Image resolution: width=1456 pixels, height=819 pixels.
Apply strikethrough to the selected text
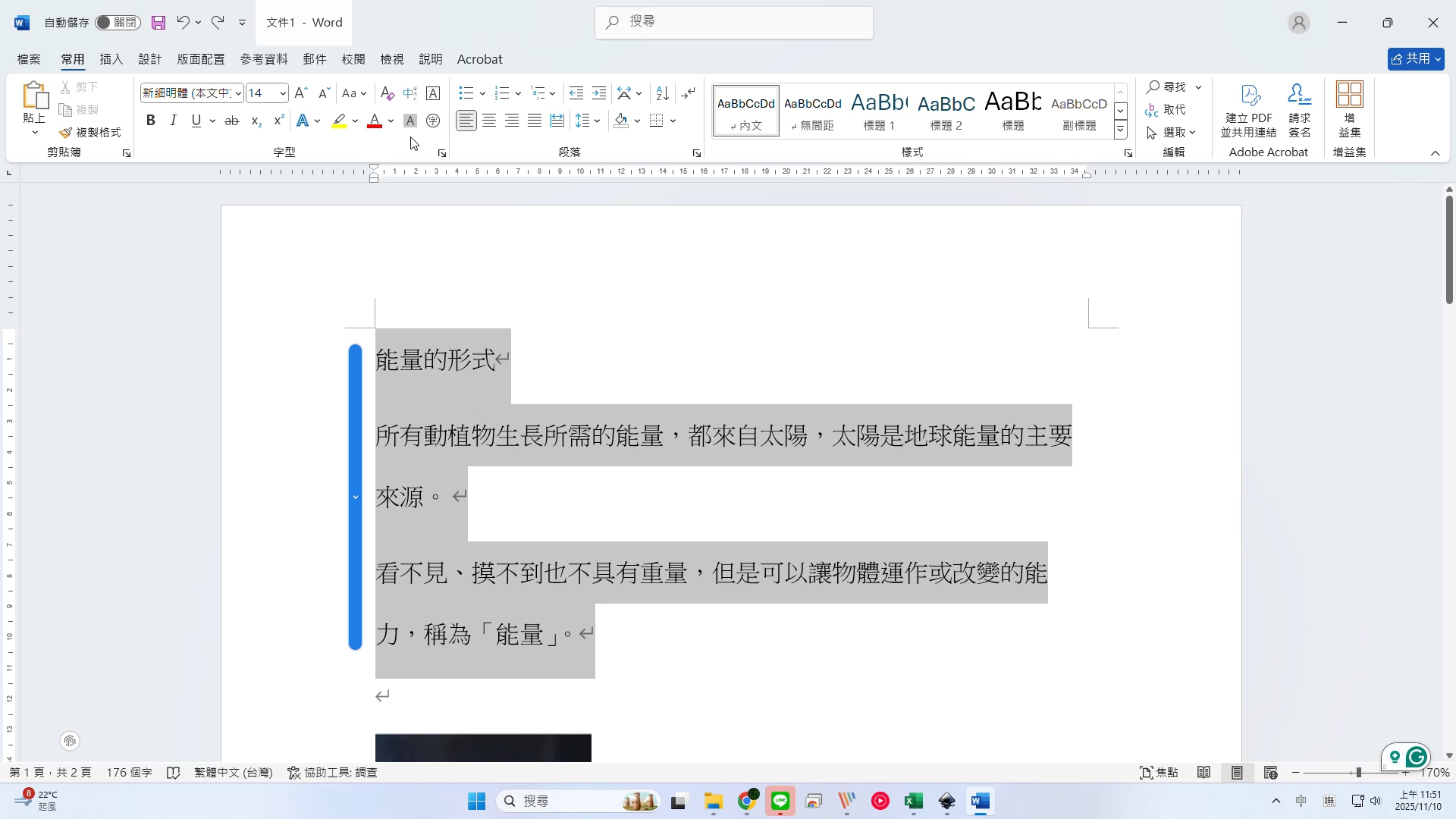click(x=232, y=121)
